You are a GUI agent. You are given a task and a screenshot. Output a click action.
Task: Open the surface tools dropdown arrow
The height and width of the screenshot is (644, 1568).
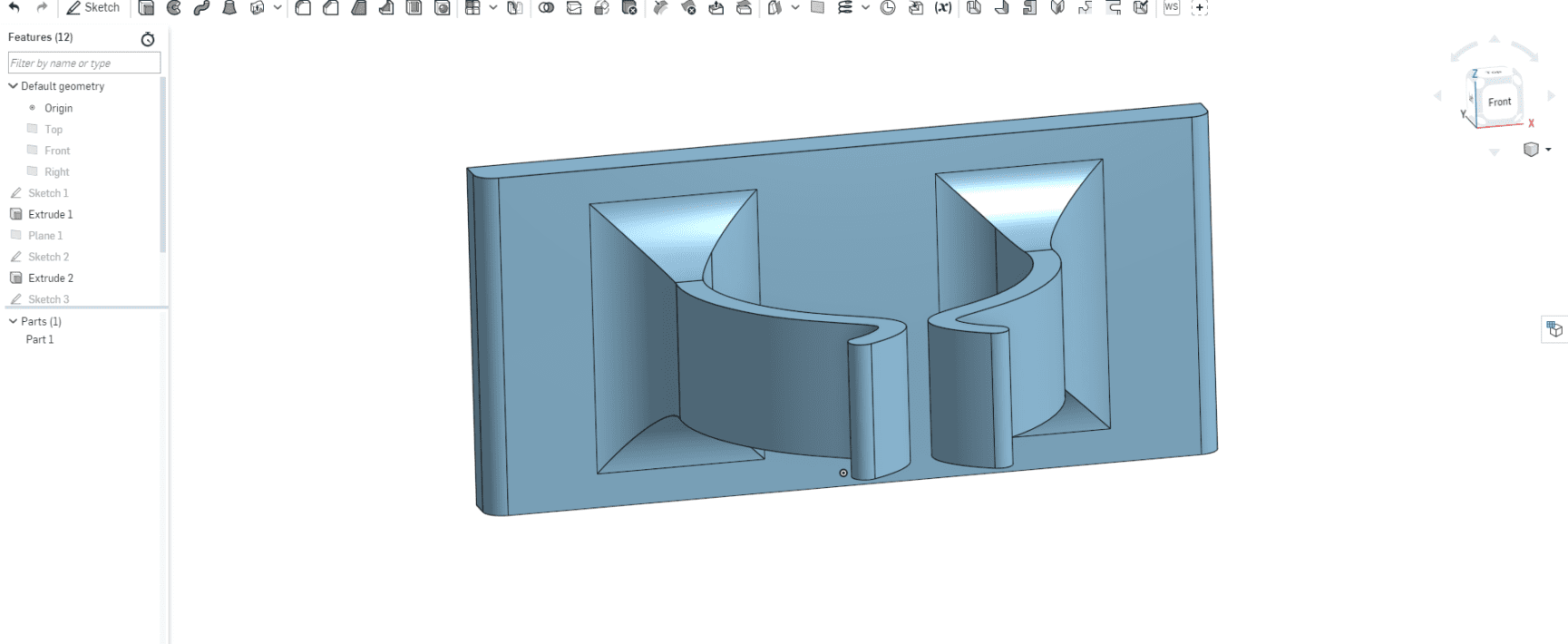click(794, 7)
